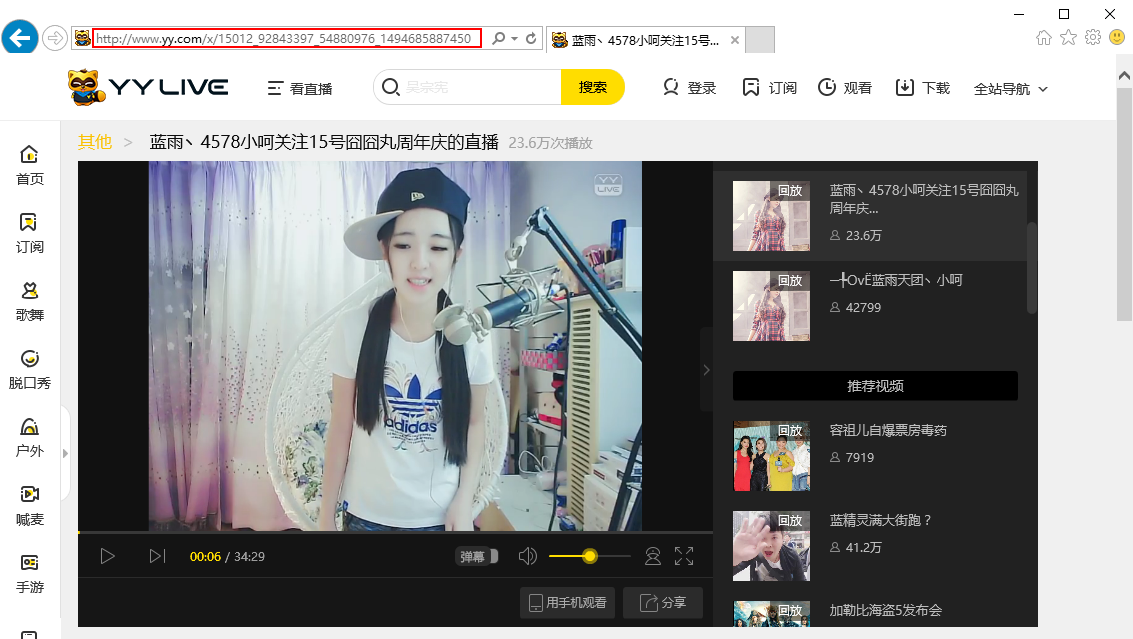This screenshot has height=639, width=1133.
Task: Click the 用手机观看 button
Action: click(x=567, y=603)
